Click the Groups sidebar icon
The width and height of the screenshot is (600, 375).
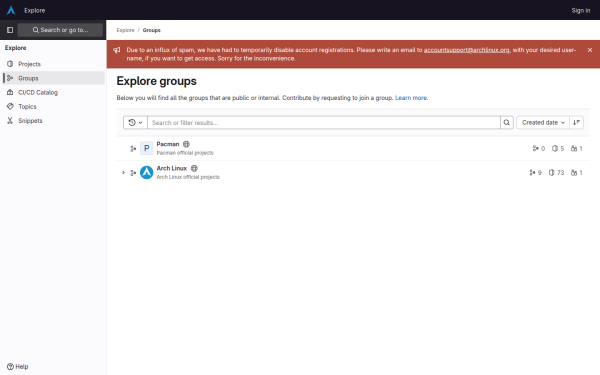click(x=10, y=78)
